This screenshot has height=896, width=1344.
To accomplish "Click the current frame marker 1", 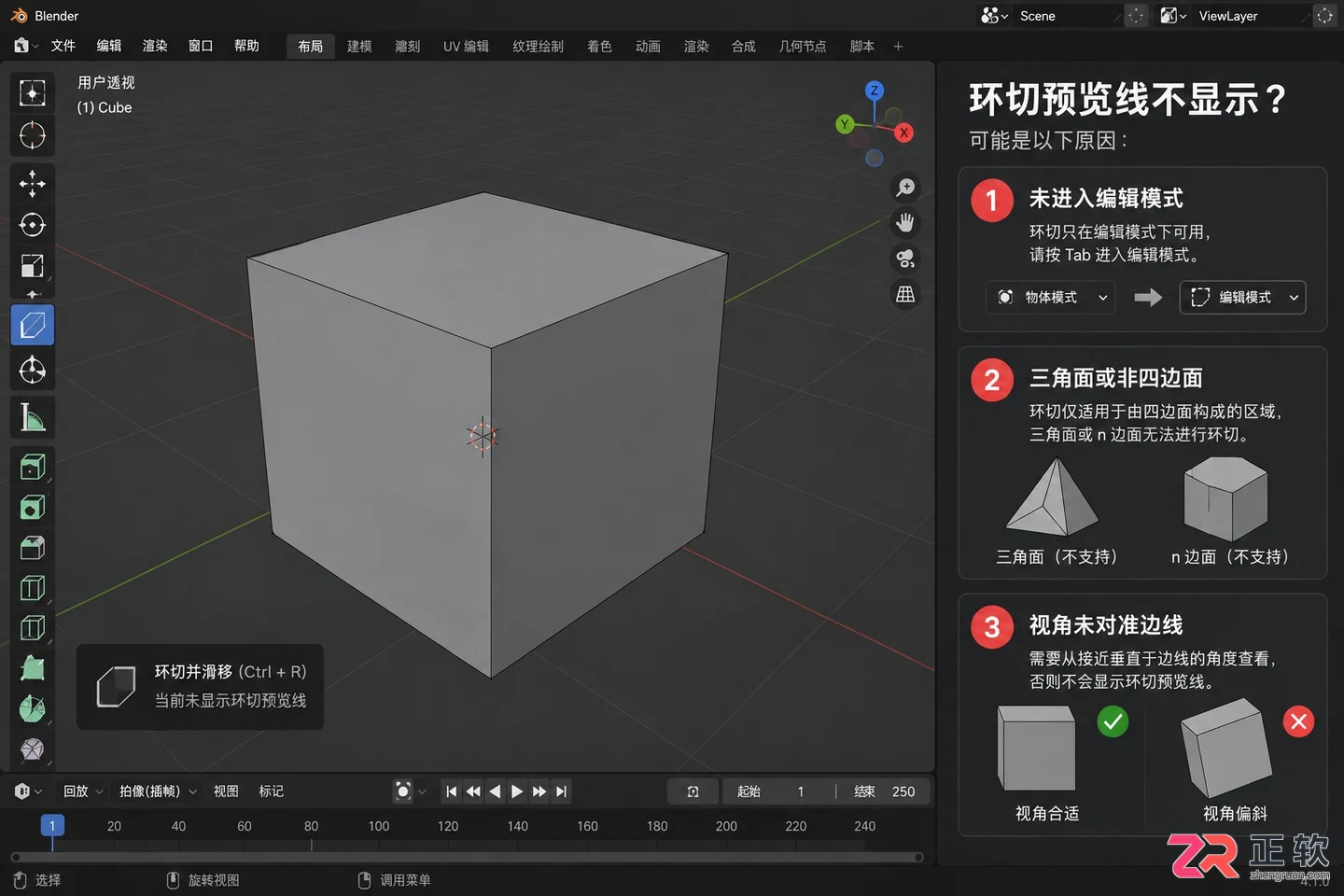I will coord(52,826).
